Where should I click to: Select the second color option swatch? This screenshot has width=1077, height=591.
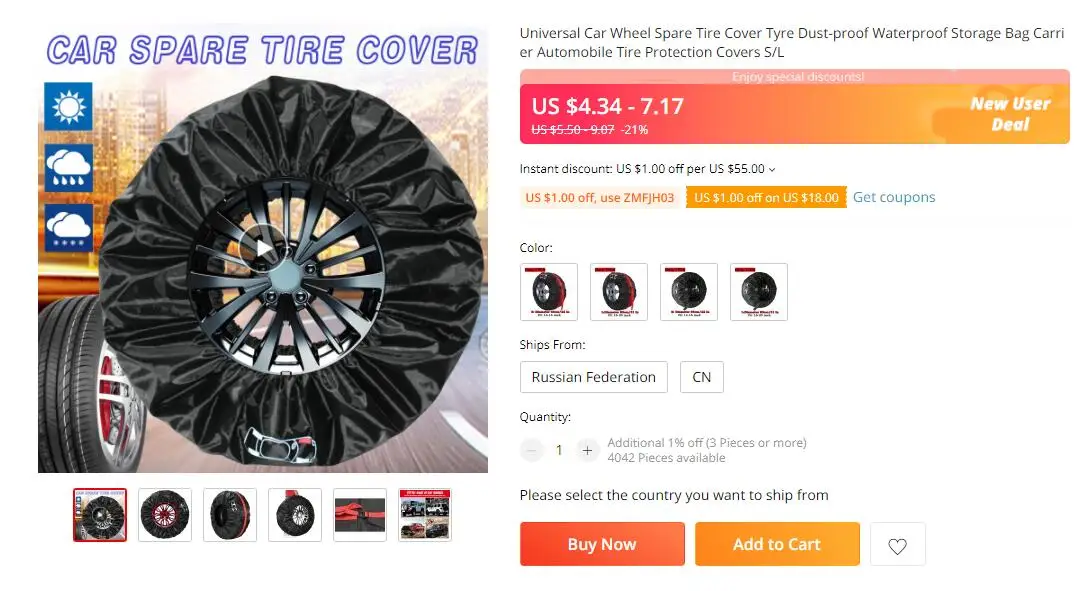(619, 291)
